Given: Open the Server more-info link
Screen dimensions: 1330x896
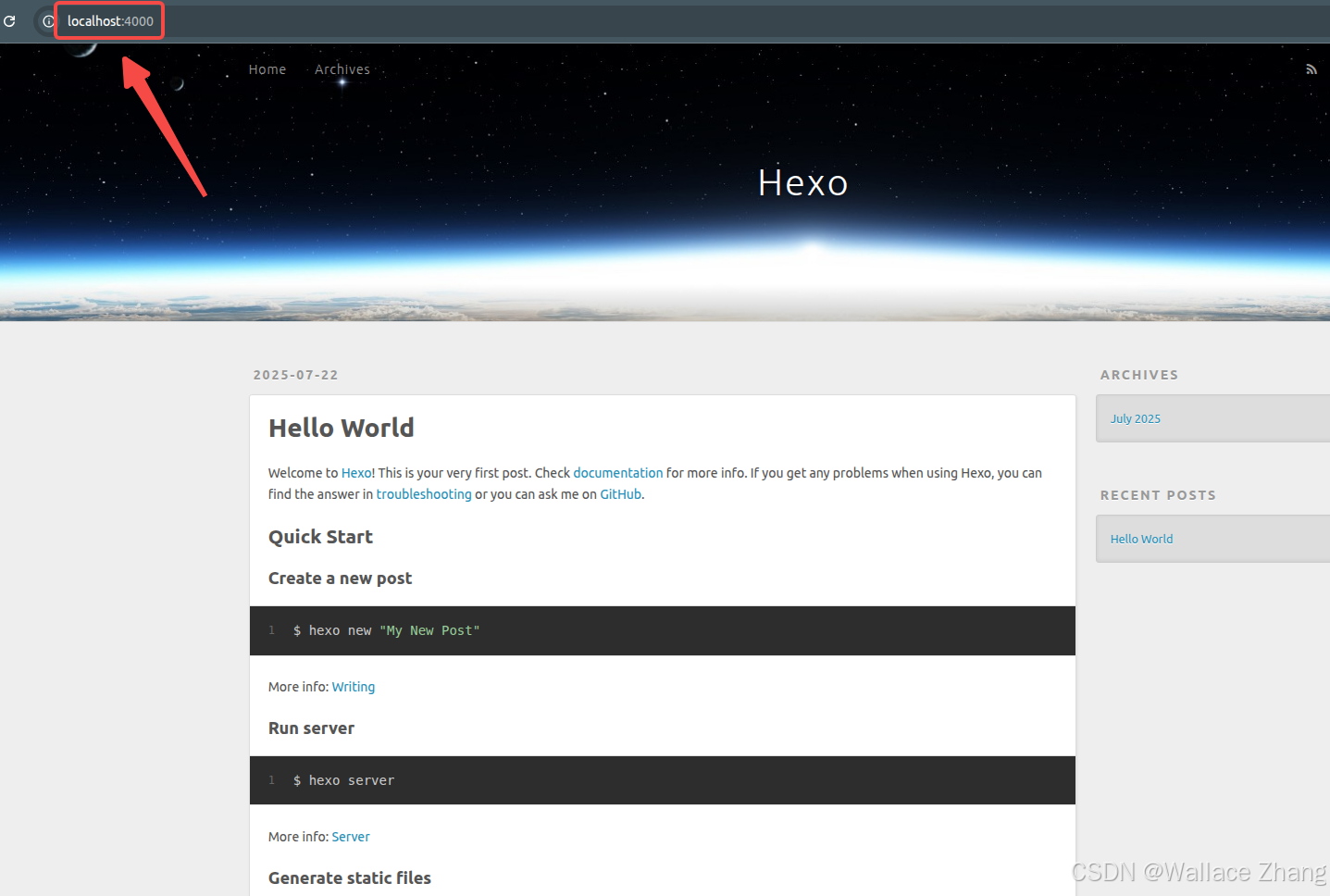Looking at the screenshot, I should (351, 837).
